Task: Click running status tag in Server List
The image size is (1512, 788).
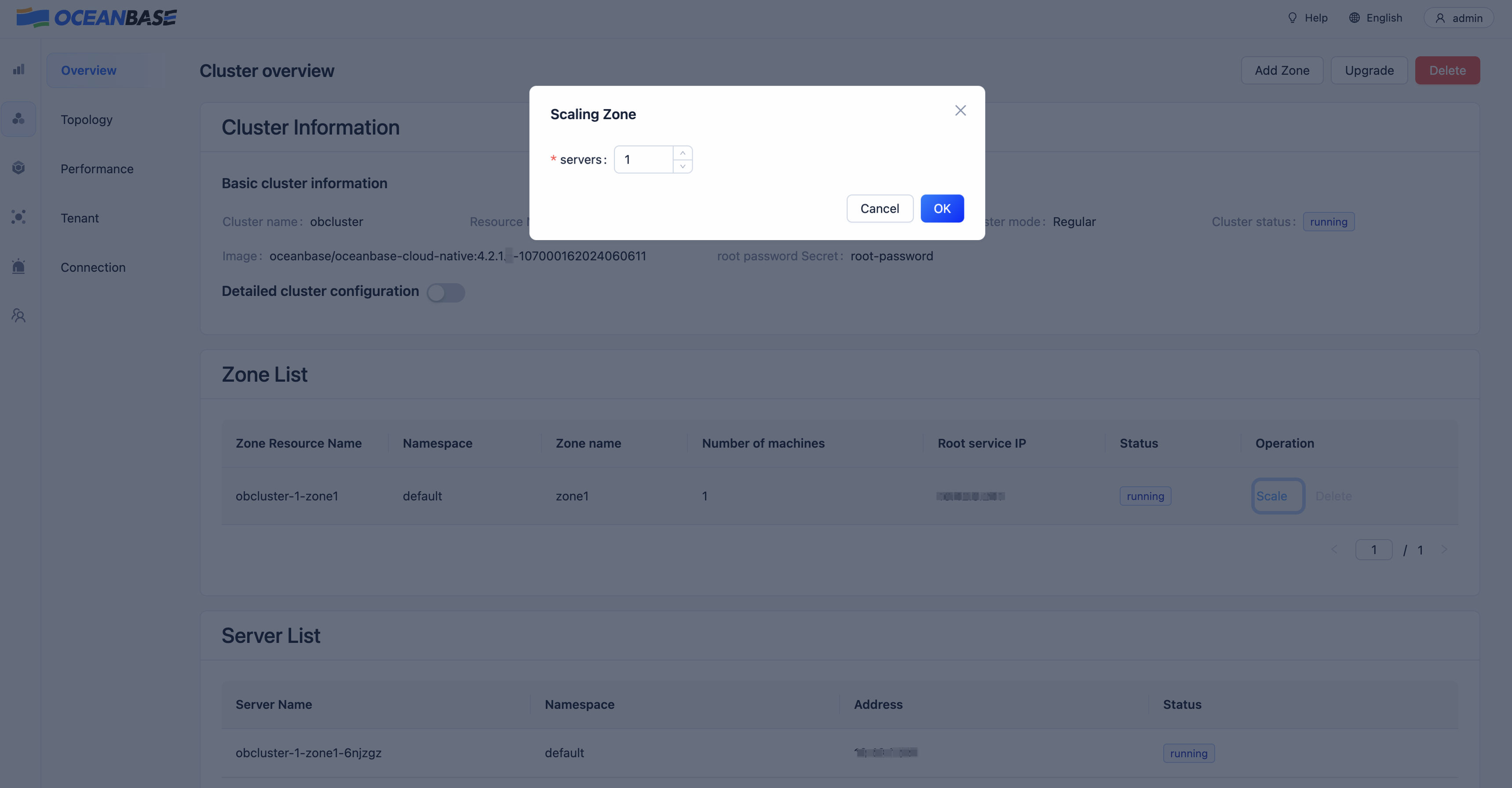Action: point(1189,753)
